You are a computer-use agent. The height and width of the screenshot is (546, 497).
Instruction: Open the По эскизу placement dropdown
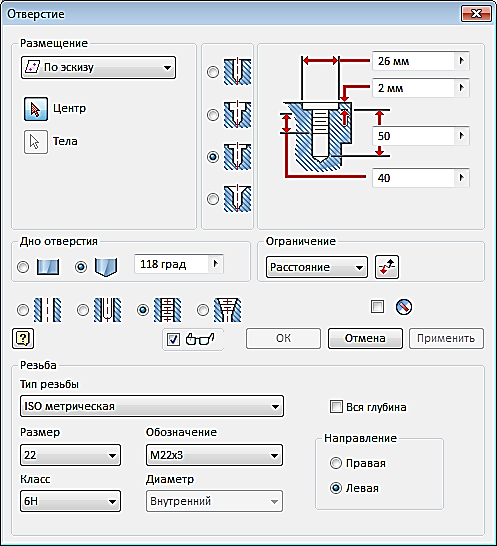tap(98, 68)
